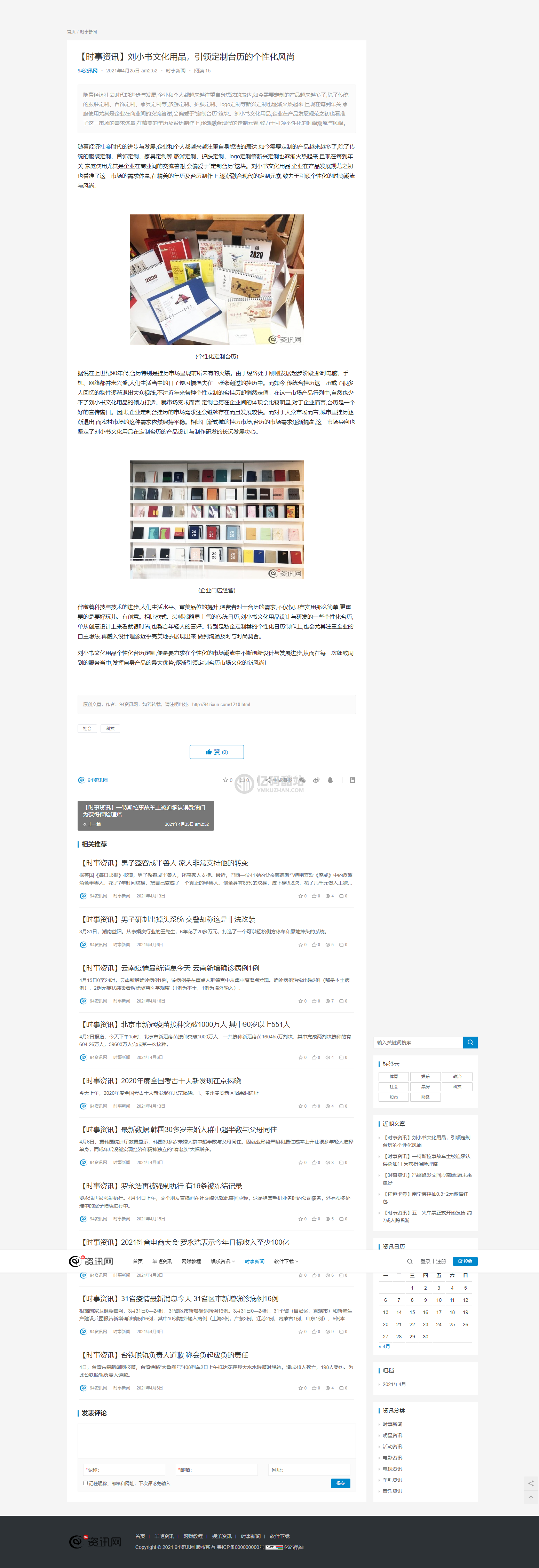Click the comment bubble icon under article
Image resolution: width=539 pixels, height=1568 pixels.
coord(241,780)
